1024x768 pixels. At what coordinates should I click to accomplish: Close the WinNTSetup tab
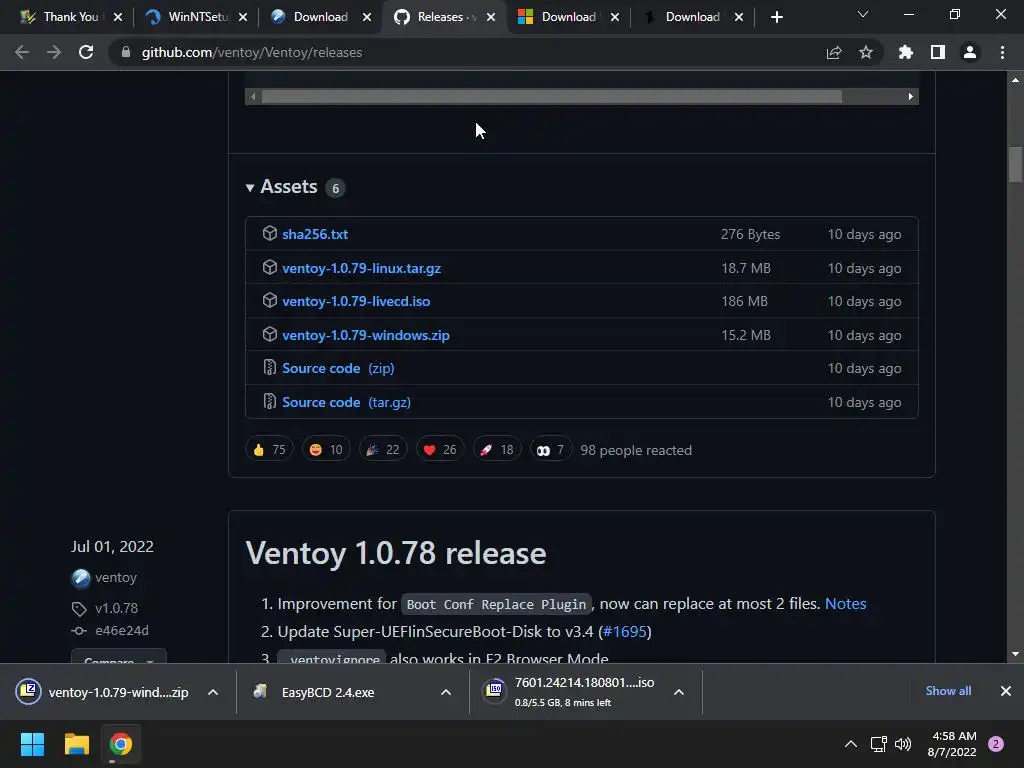[243, 17]
